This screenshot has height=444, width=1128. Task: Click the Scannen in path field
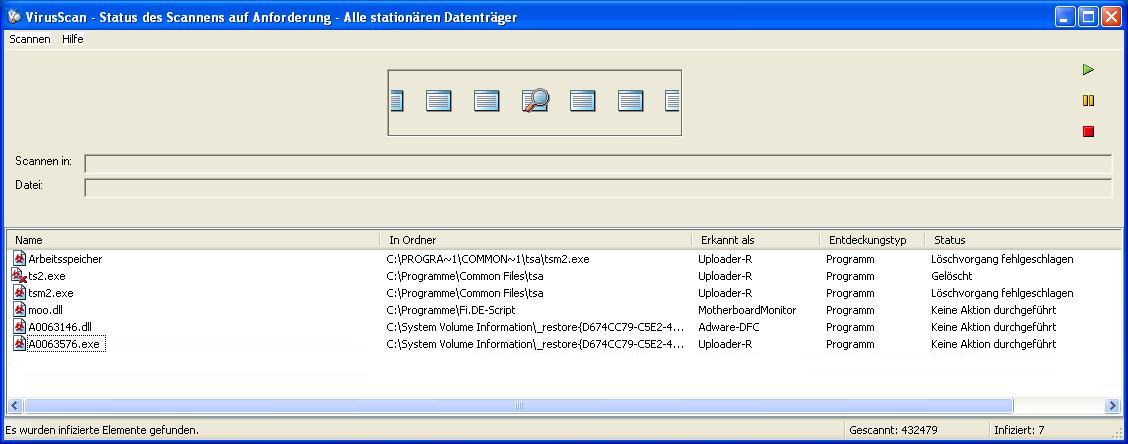598,163
